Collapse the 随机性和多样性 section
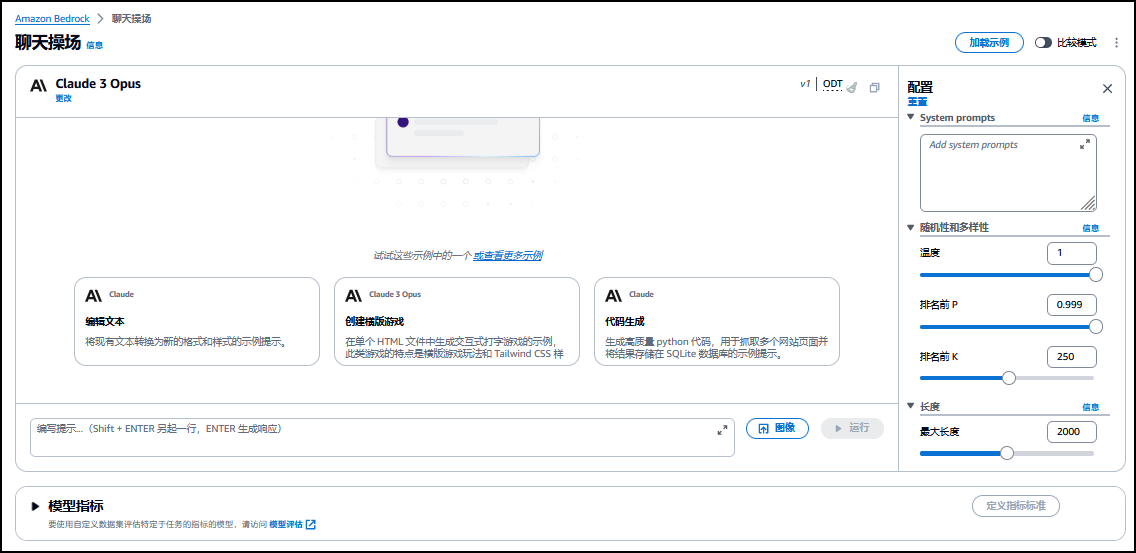Viewport: 1136px width, 553px height. [x=911, y=228]
